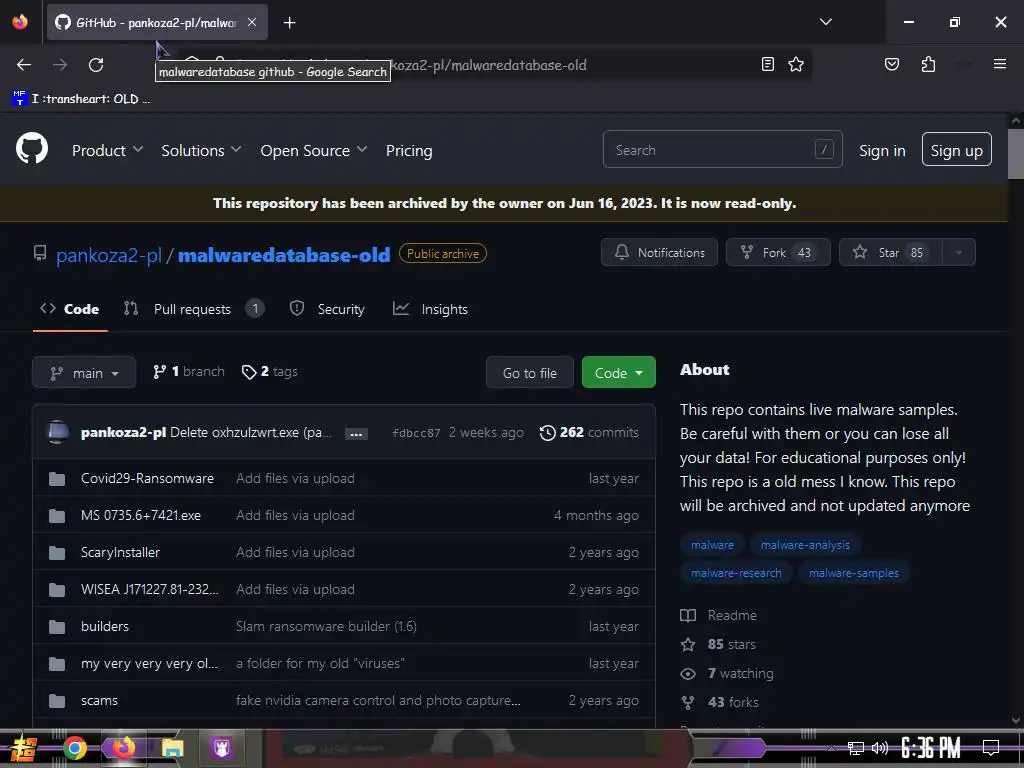Open the malwaredatabase-old repository link
The width and height of the screenshot is (1024, 768).
pyautogui.click(x=284, y=255)
